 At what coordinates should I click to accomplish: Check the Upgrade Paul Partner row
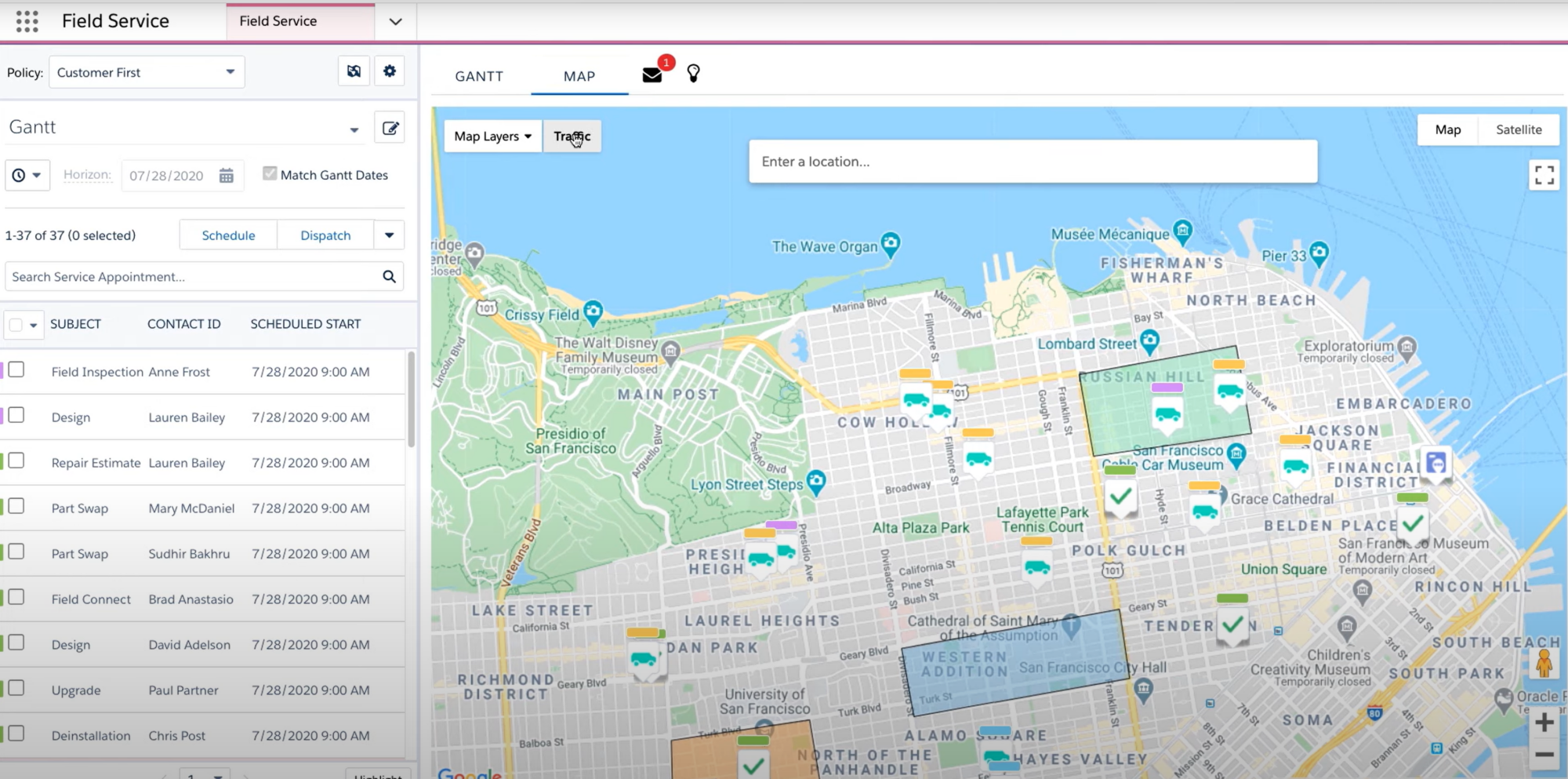[x=16, y=688]
